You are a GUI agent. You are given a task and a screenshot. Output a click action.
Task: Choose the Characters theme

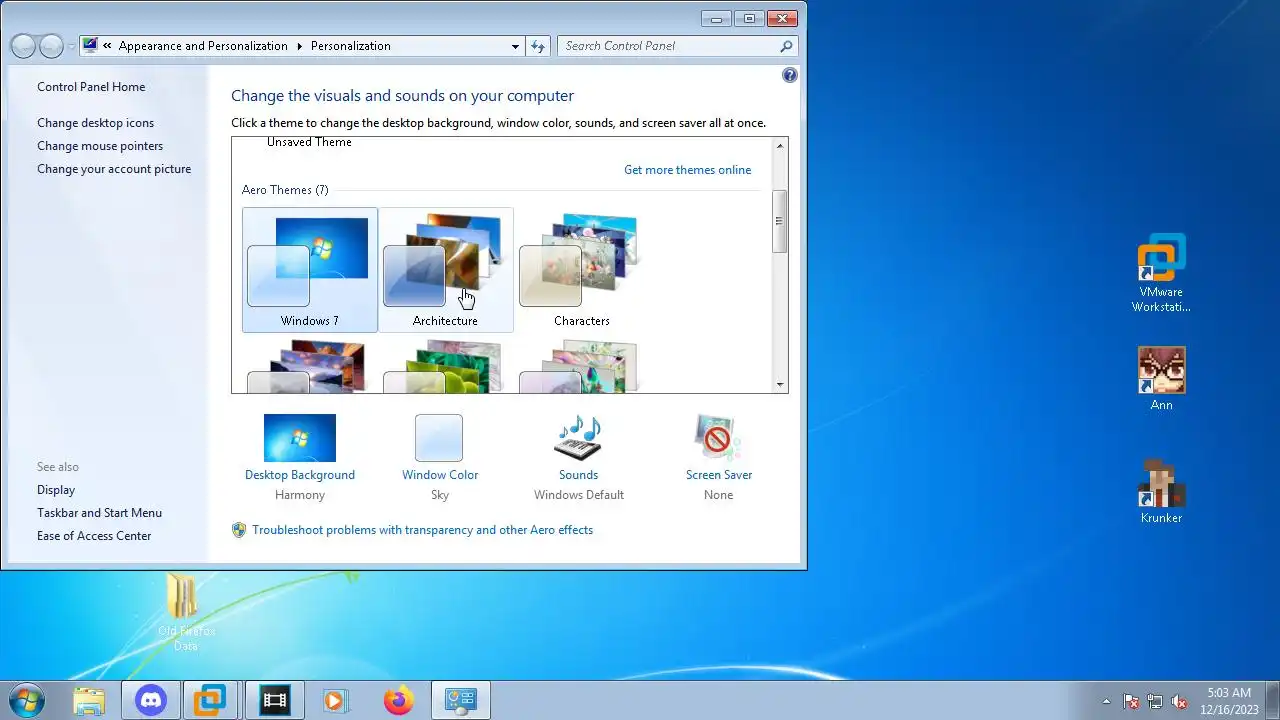pos(581,269)
